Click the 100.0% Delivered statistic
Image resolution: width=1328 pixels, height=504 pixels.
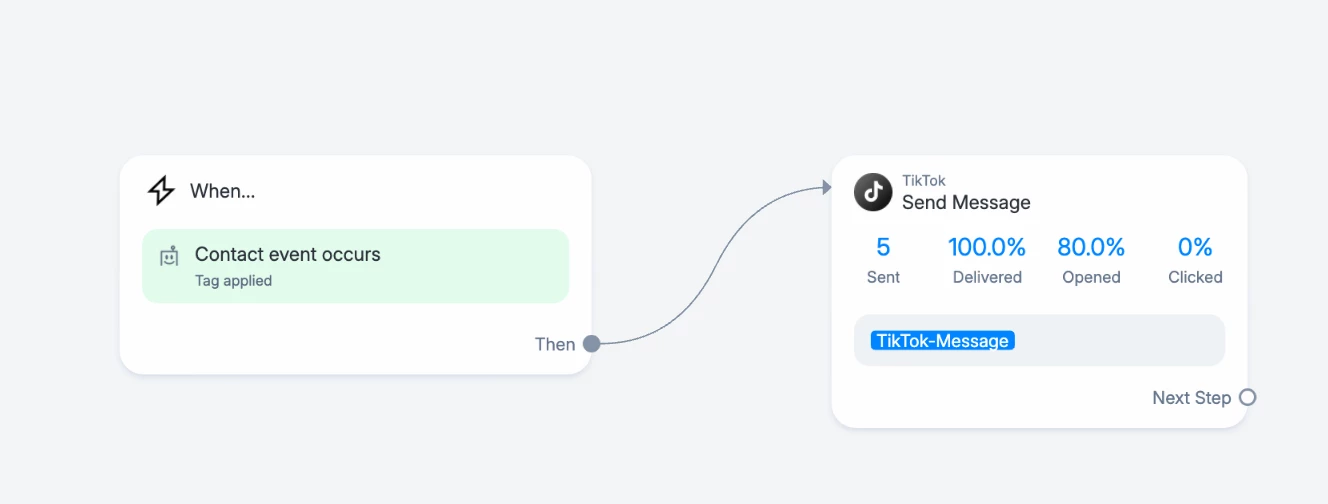[987, 260]
